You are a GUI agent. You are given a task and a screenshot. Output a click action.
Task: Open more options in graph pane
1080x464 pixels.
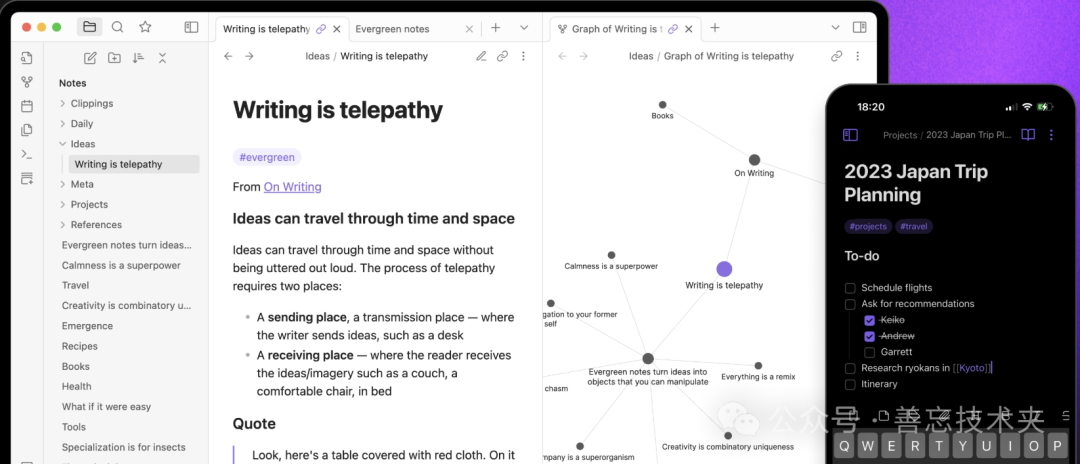858,56
